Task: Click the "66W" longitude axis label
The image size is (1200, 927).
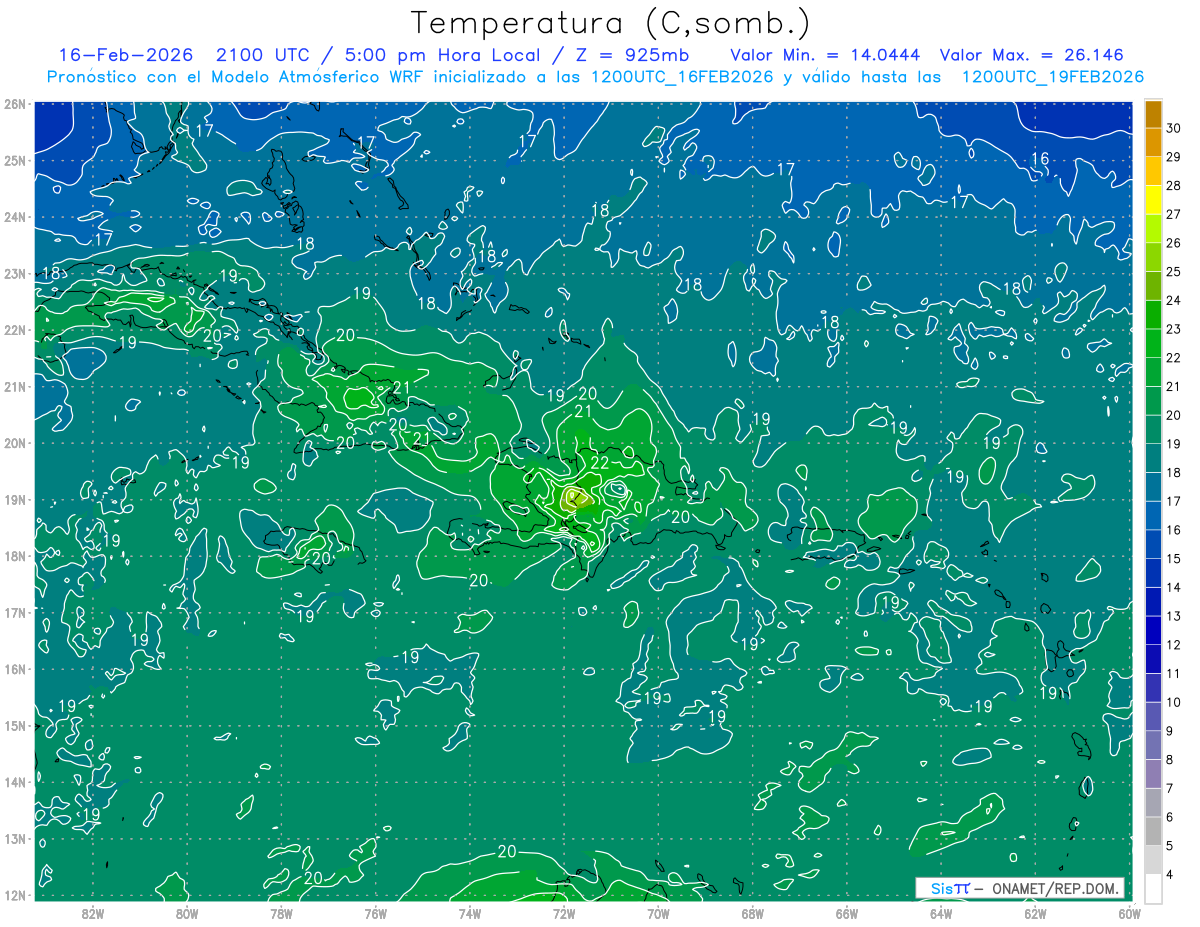Action: 847,912
